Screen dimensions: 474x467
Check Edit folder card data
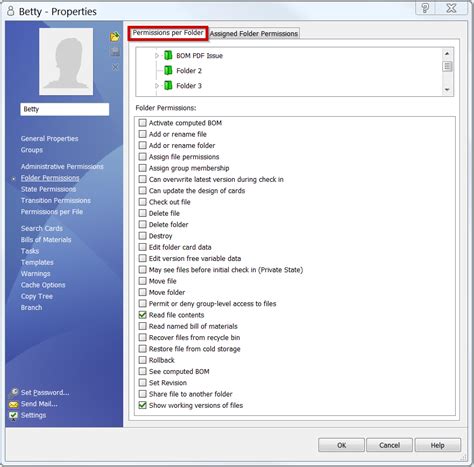(143, 247)
